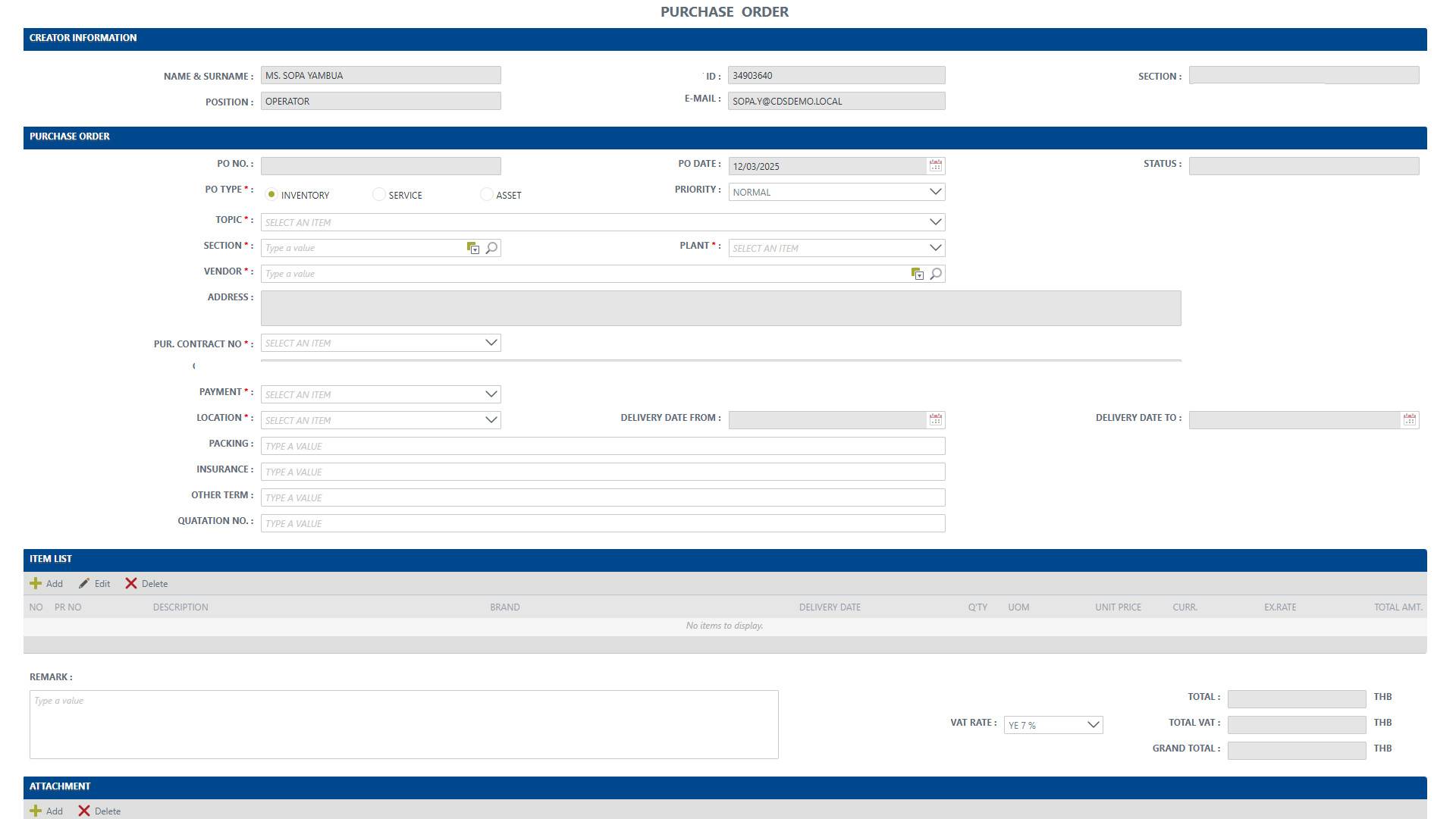Click the Delivery Date column header

click(x=829, y=607)
